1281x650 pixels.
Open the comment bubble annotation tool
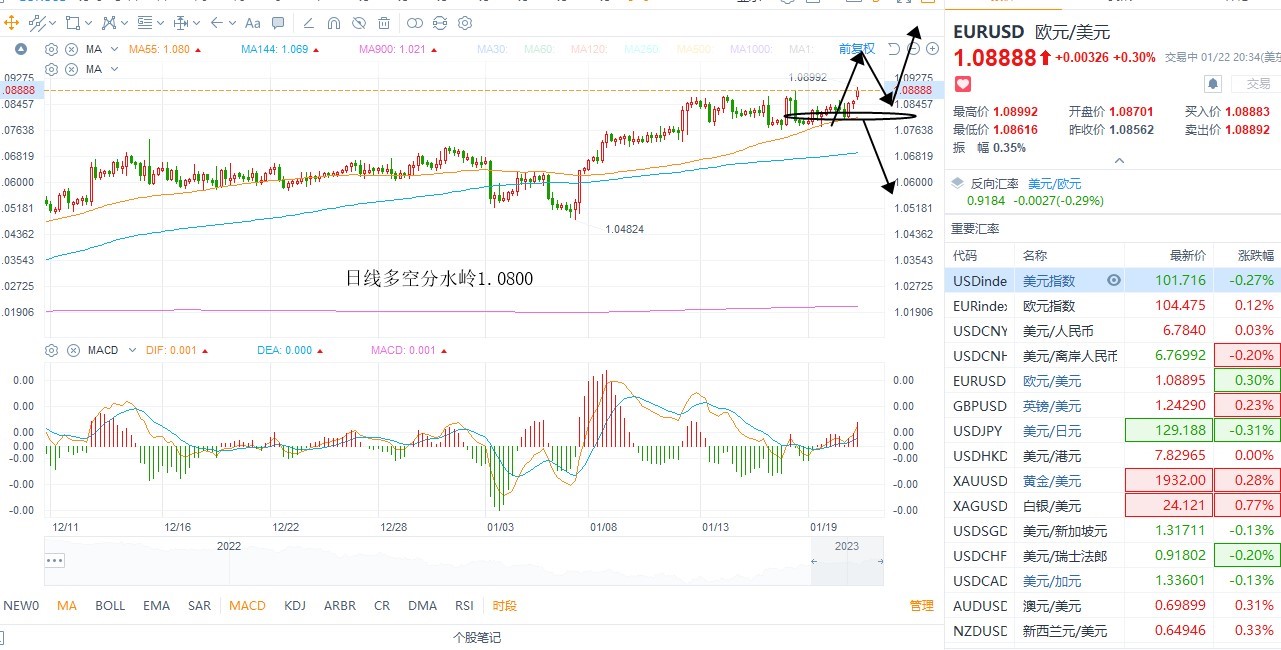click(x=278, y=23)
